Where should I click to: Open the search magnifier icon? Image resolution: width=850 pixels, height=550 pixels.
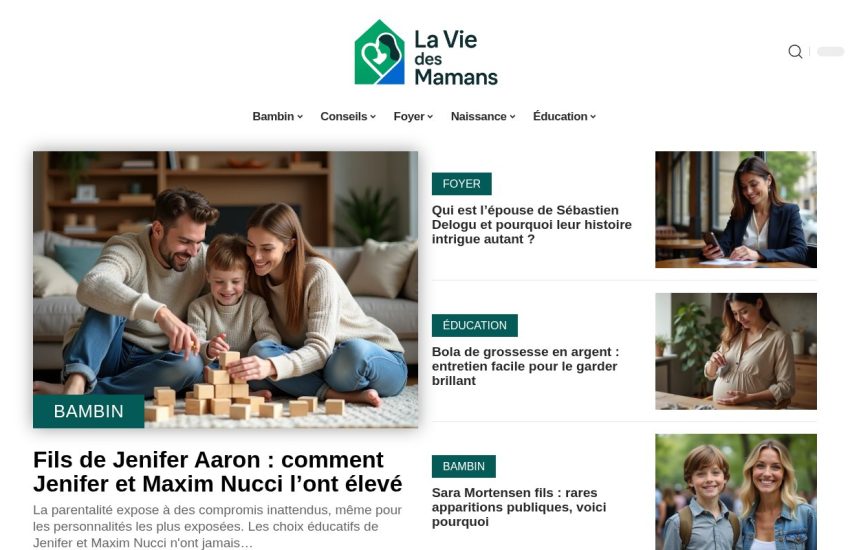pyautogui.click(x=795, y=51)
